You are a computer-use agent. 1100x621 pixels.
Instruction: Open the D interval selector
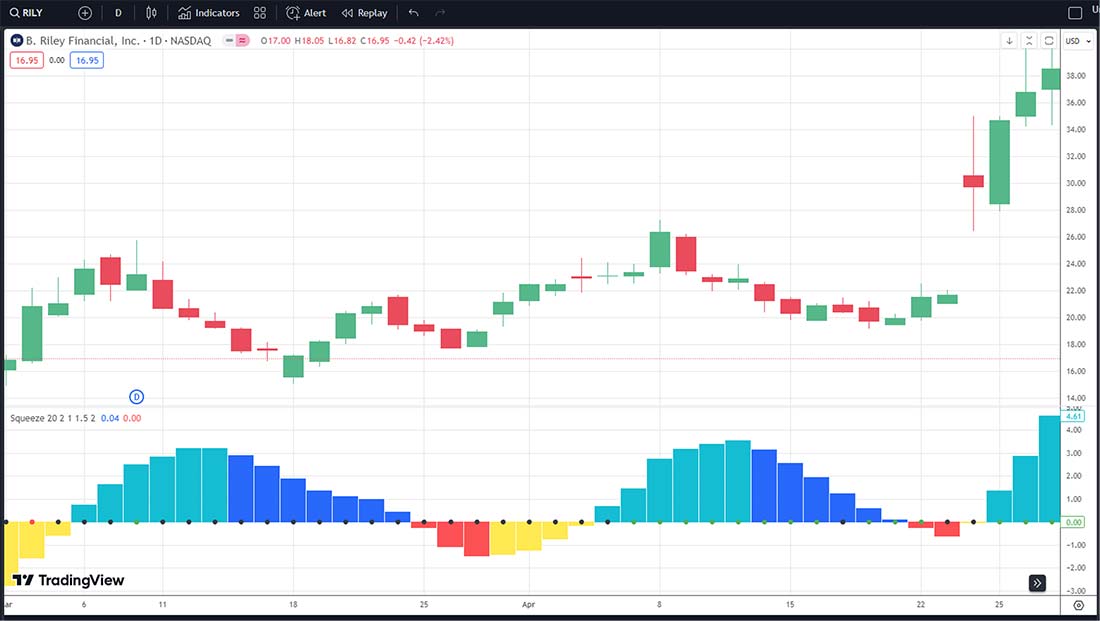[118, 13]
